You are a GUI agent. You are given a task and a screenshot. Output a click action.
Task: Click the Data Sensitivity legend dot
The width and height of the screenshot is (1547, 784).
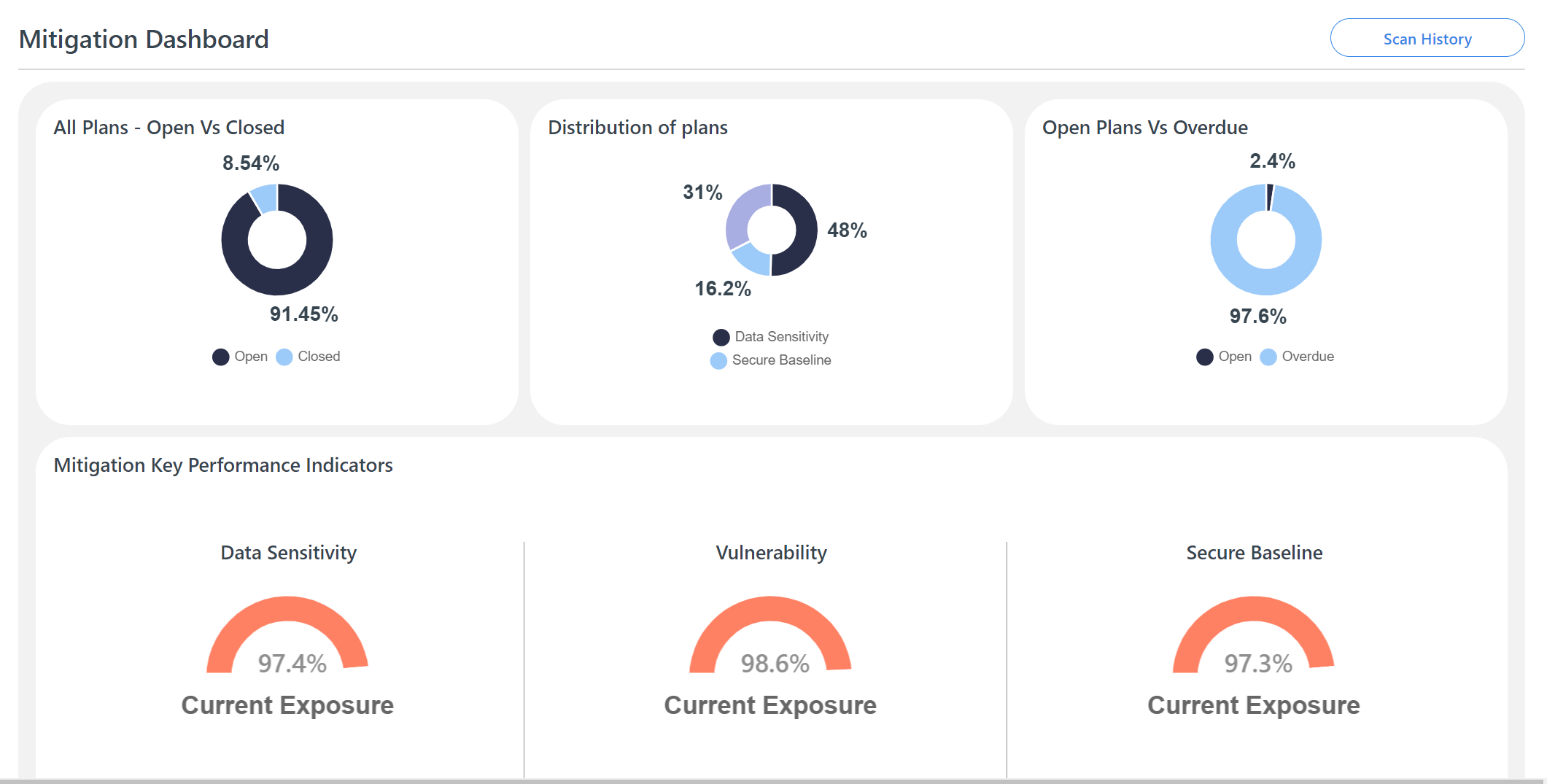[721, 337]
